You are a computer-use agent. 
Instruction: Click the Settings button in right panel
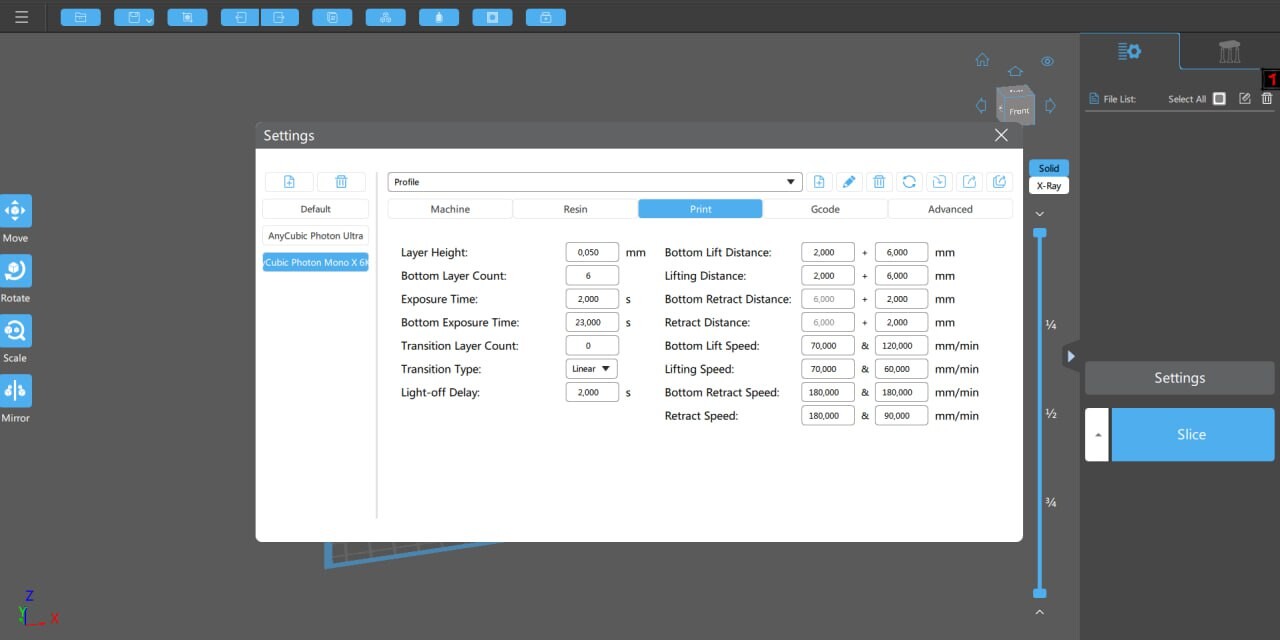[1180, 378]
